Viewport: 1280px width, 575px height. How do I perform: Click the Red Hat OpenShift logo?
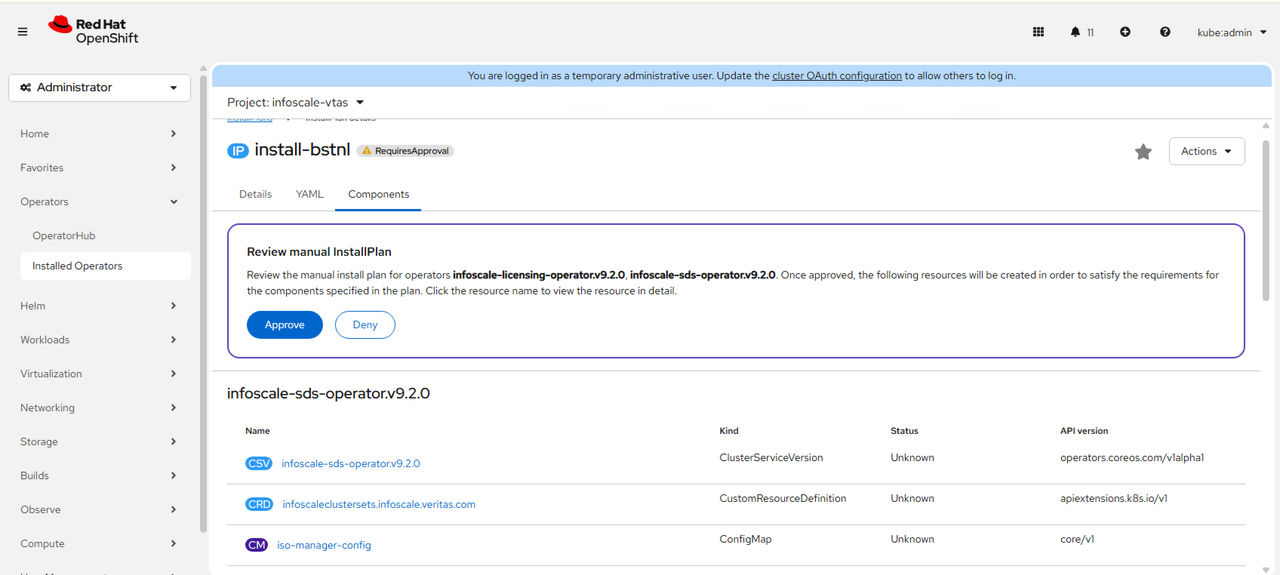pos(93,31)
